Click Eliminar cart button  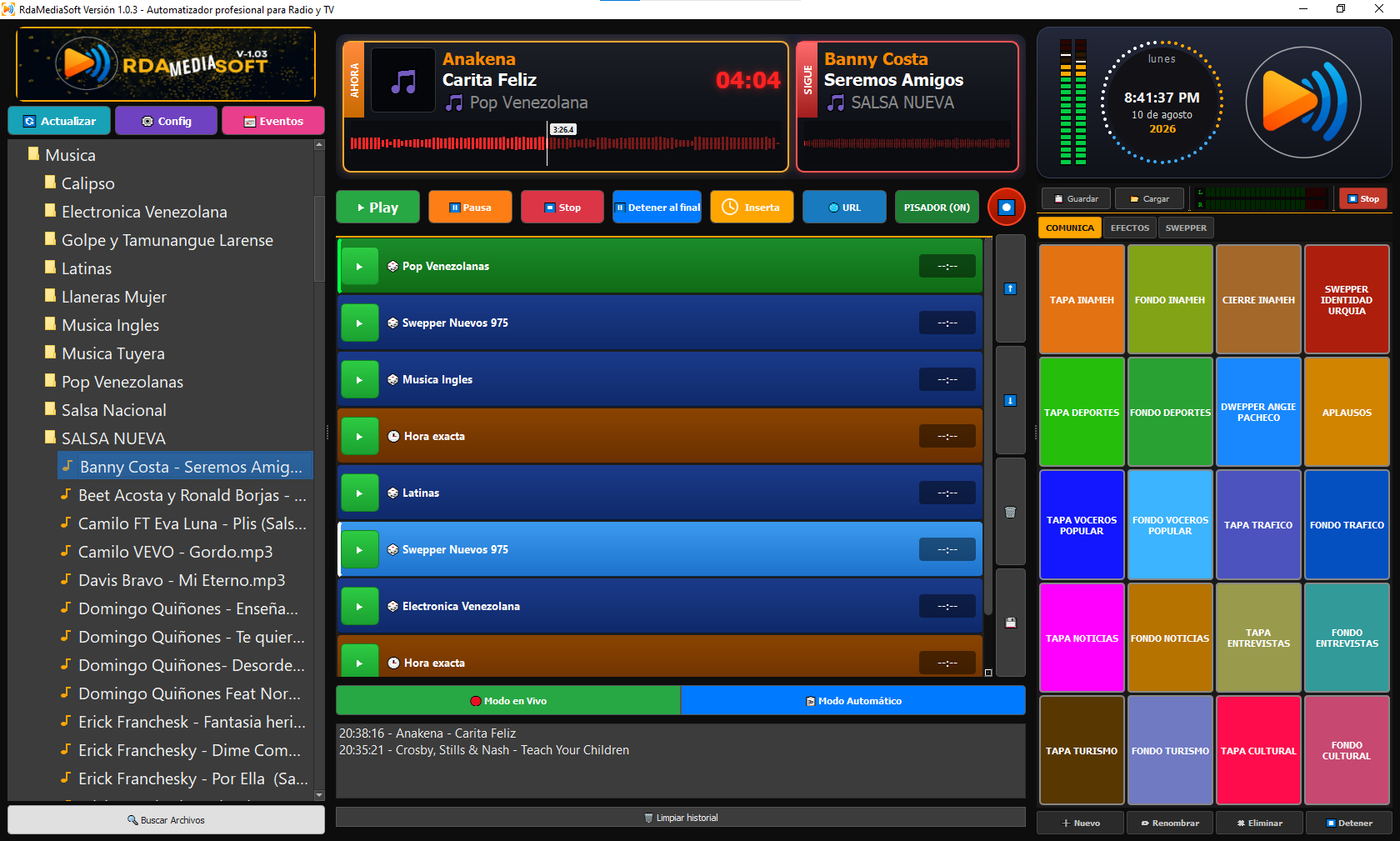point(1259,823)
